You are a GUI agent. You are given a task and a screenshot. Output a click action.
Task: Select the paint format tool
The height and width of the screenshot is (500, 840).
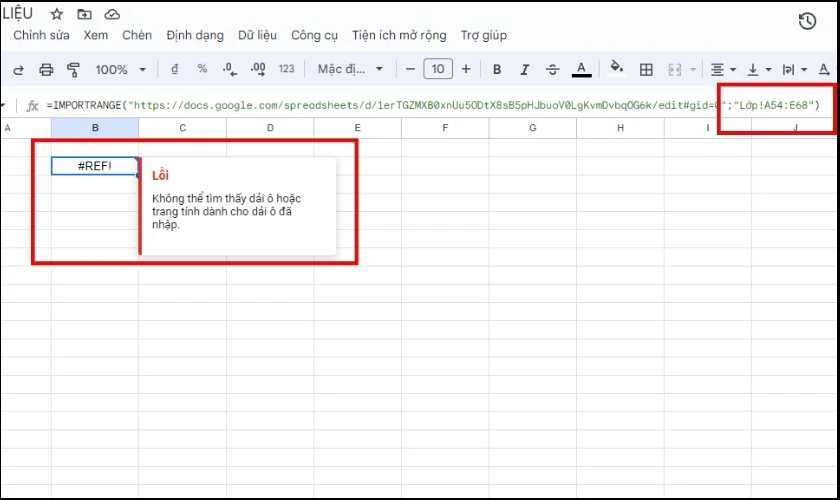73,70
